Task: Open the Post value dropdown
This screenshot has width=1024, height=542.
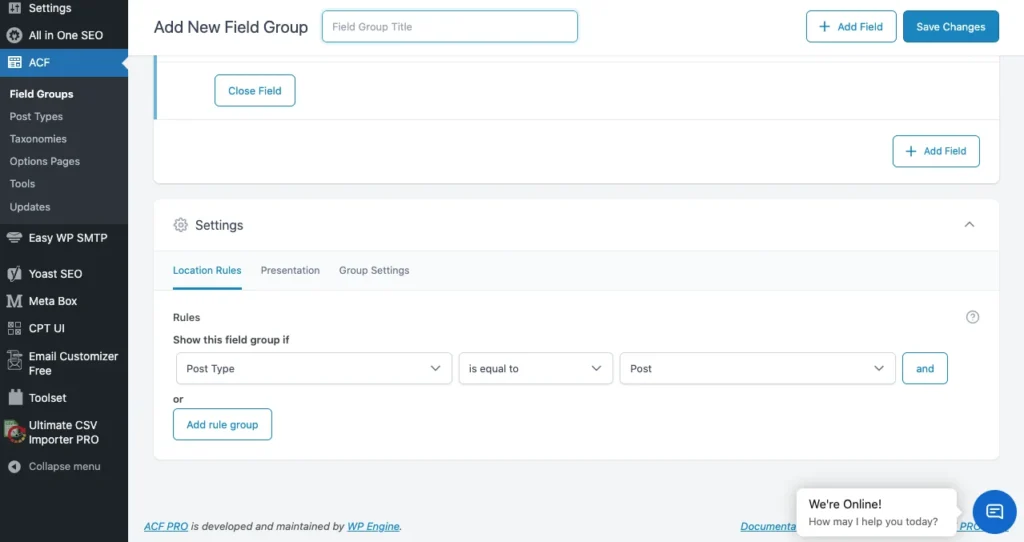Action: 757,368
